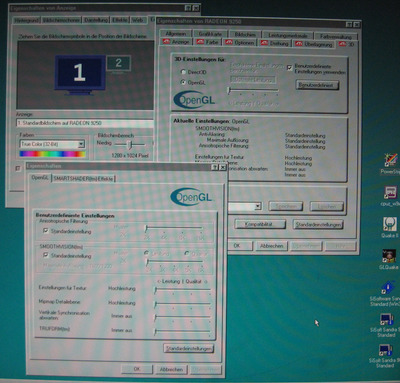Viewport: 400px width, 383px height.
Task: Select the GLQuake desktop icon
Action: (x=389, y=259)
